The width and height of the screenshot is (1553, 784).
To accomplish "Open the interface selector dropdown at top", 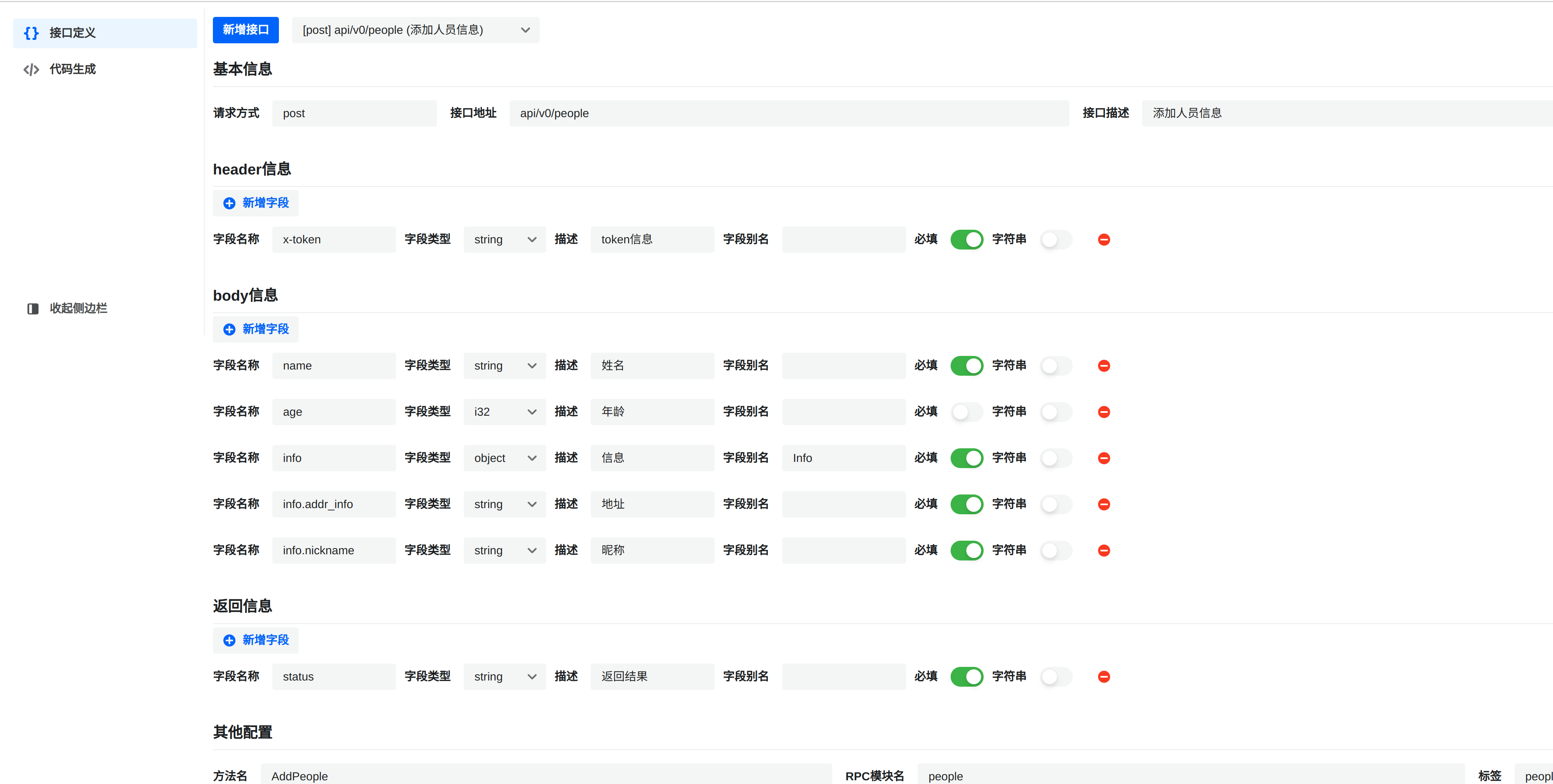I will pos(415,30).
